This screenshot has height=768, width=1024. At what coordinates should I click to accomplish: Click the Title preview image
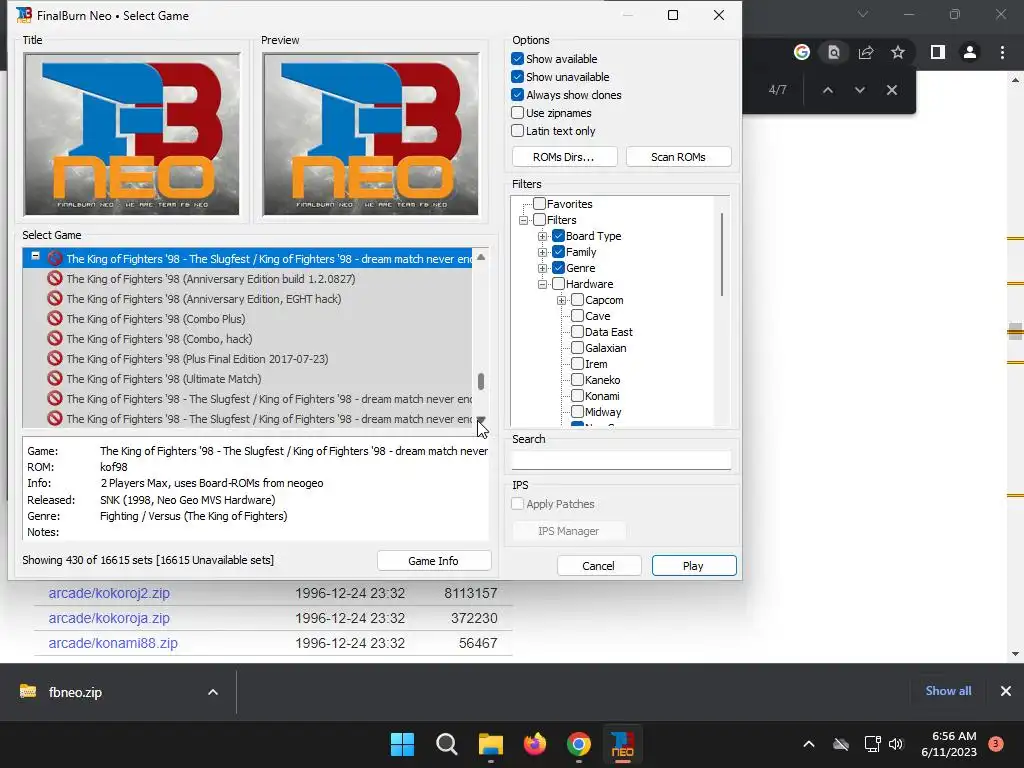(131, 135)
